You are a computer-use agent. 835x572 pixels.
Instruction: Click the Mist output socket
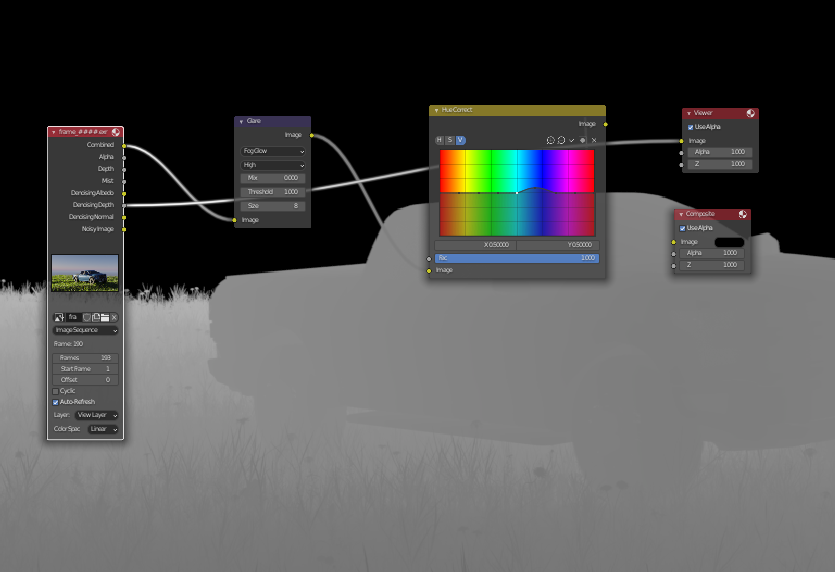click(x=124, y=181)
